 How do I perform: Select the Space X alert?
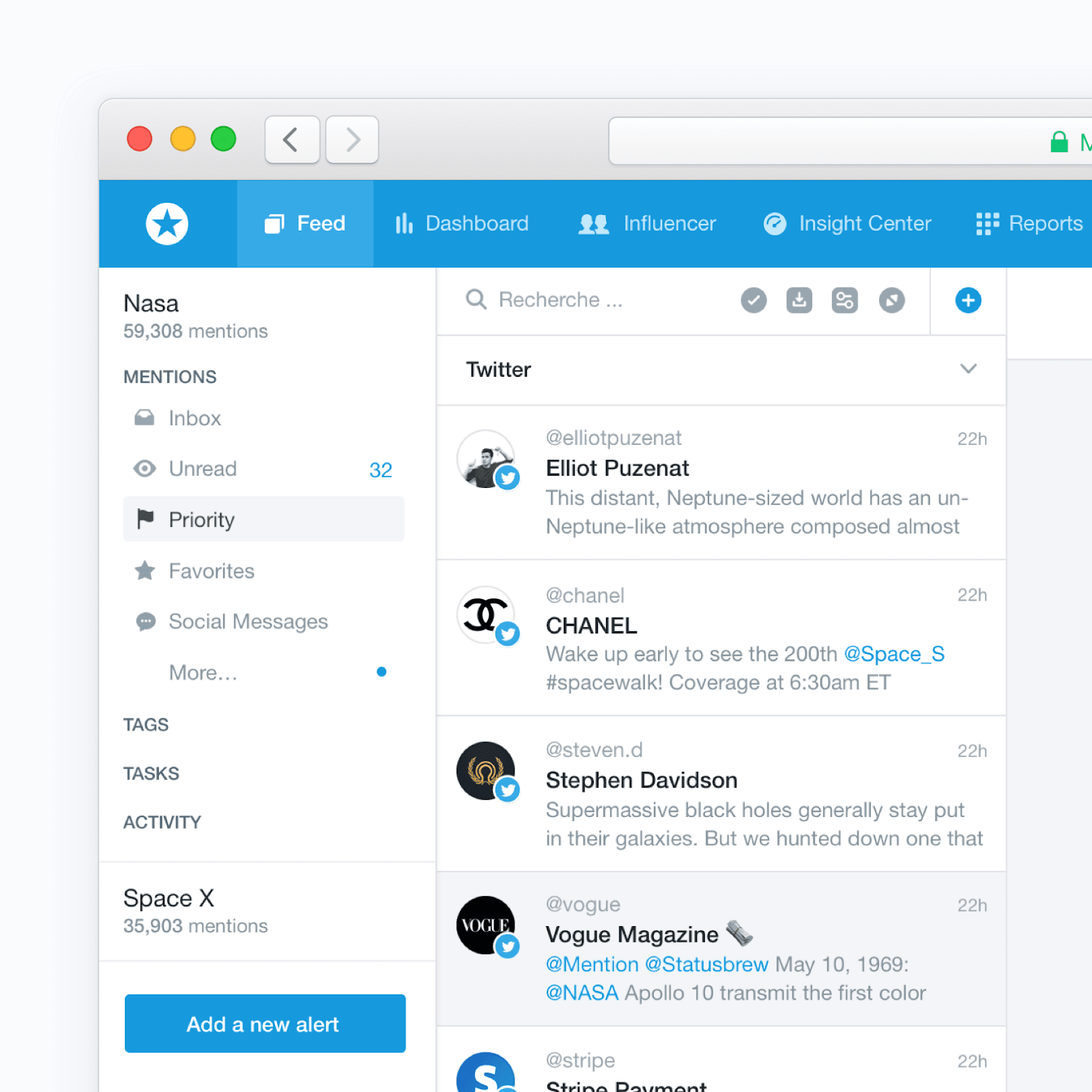pos(195,911)
